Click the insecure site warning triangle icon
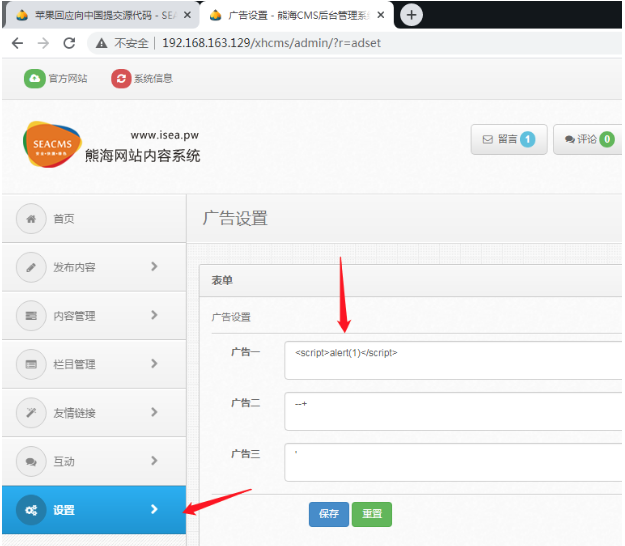This screenshot has height=546, width=625. point(102,43)
